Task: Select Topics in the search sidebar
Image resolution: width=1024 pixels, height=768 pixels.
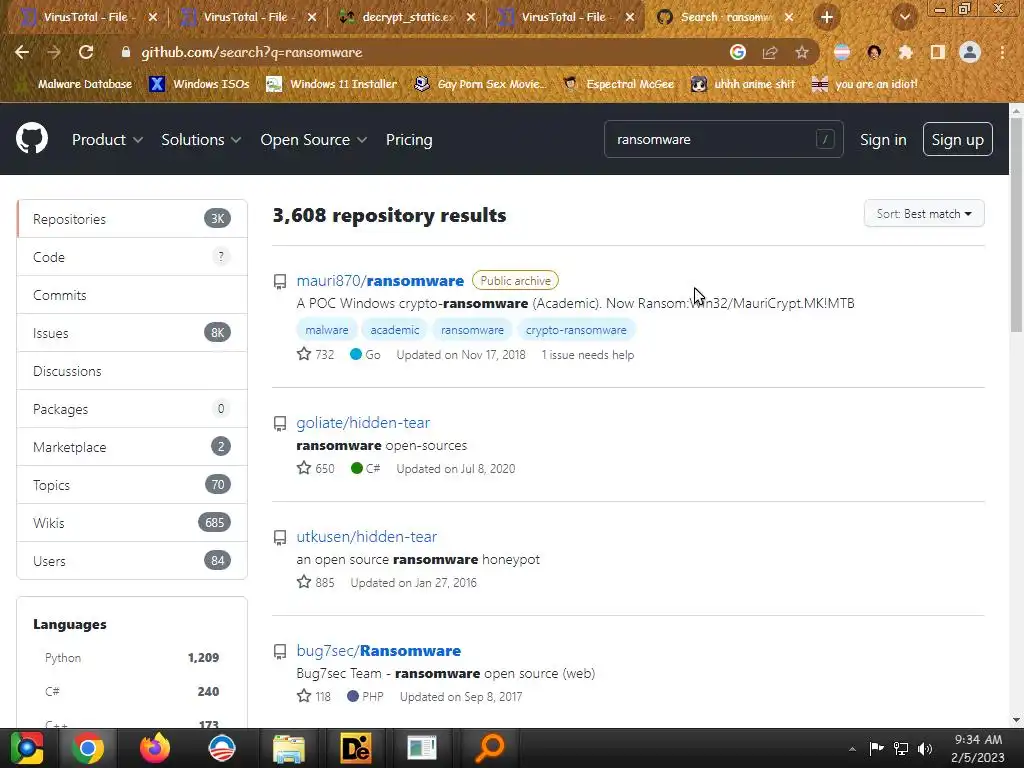Action: point(132,485)
